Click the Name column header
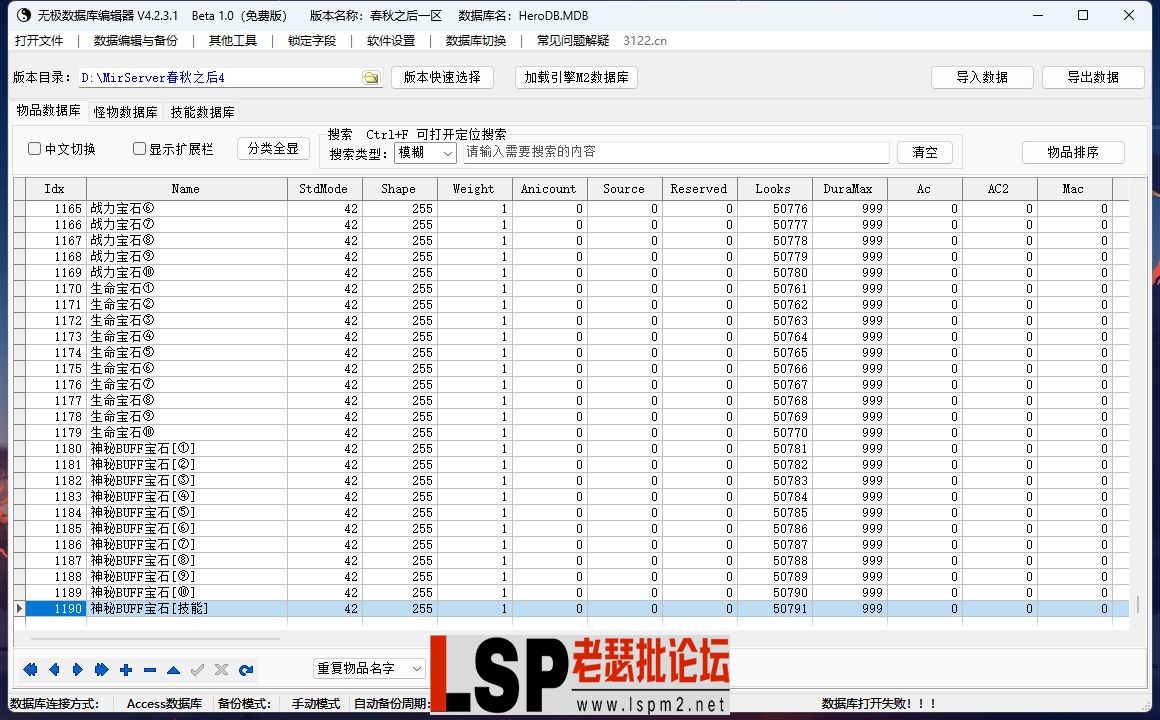1160x720 pixels. pos(186,189)
